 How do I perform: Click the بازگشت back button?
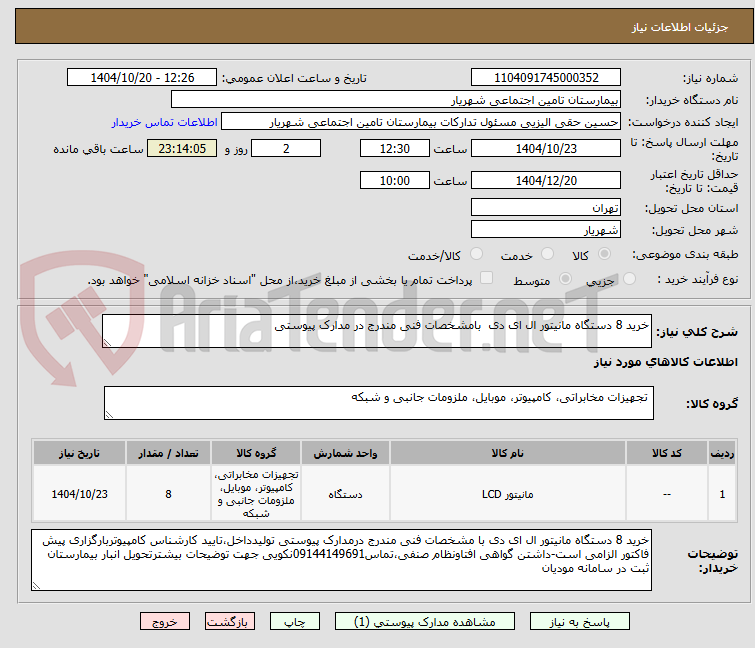[229, 622]
